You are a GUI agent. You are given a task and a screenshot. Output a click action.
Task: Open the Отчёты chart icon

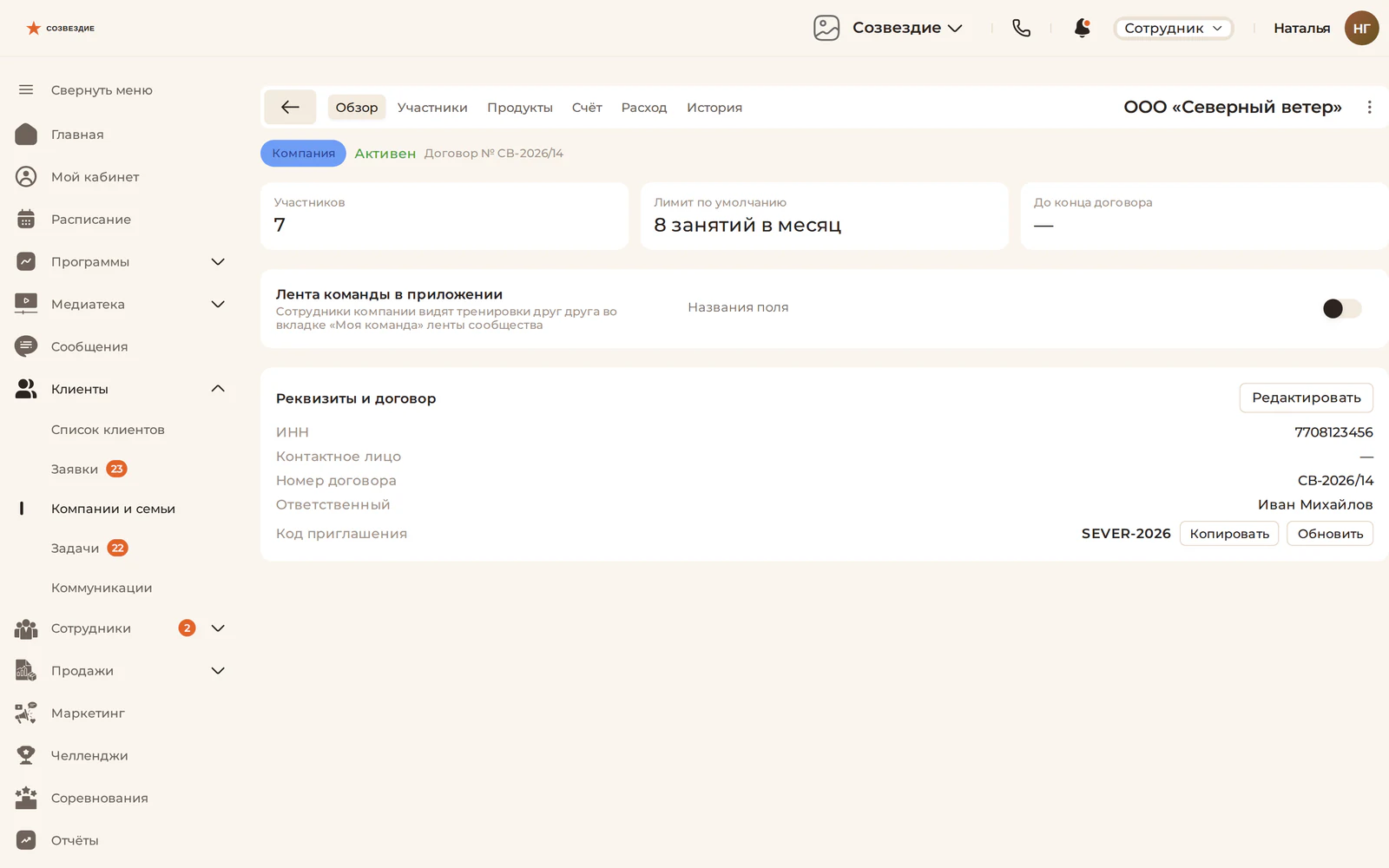26,840
